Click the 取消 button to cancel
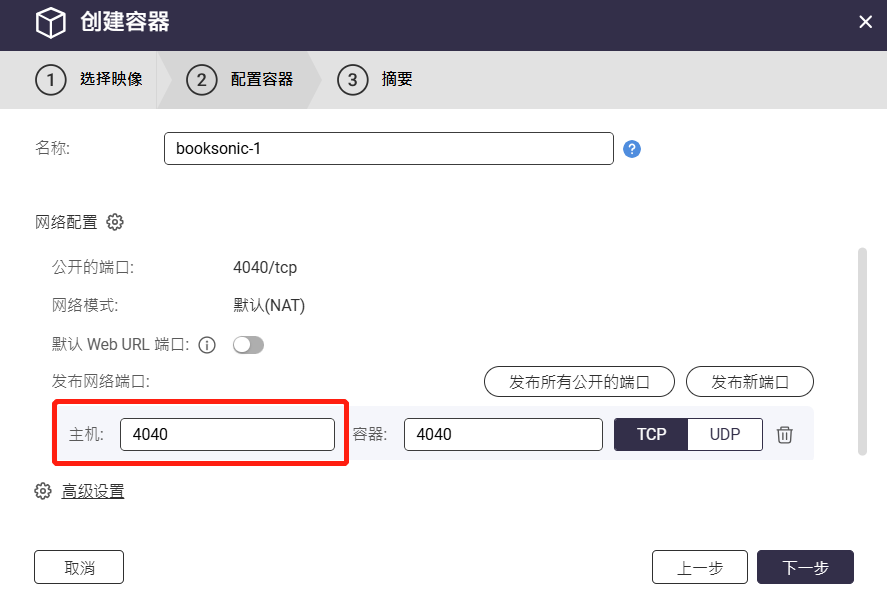Viewport: 887px width, 606px height. 78,567
